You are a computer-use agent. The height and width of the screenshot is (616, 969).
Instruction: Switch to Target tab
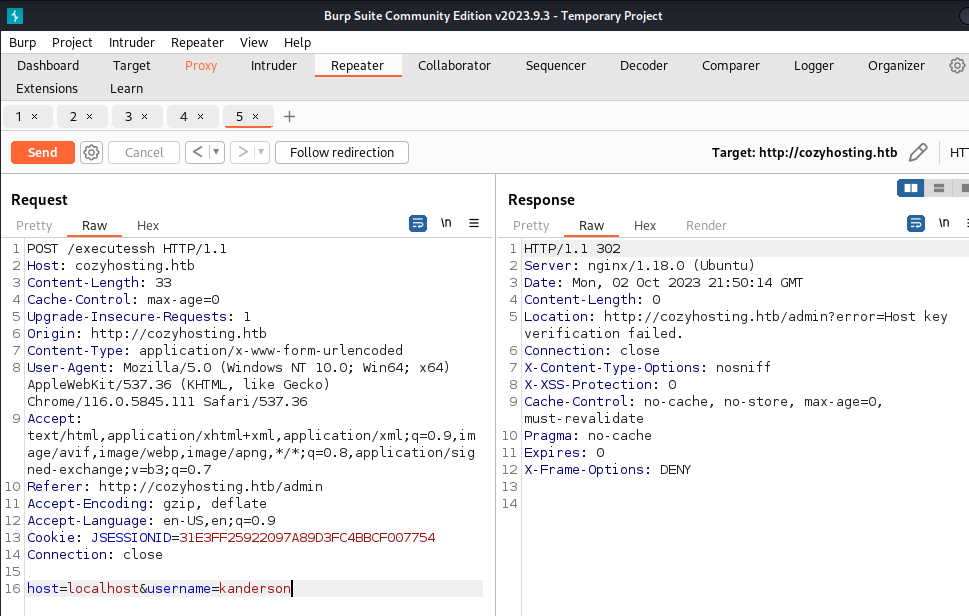coord(132,65)
